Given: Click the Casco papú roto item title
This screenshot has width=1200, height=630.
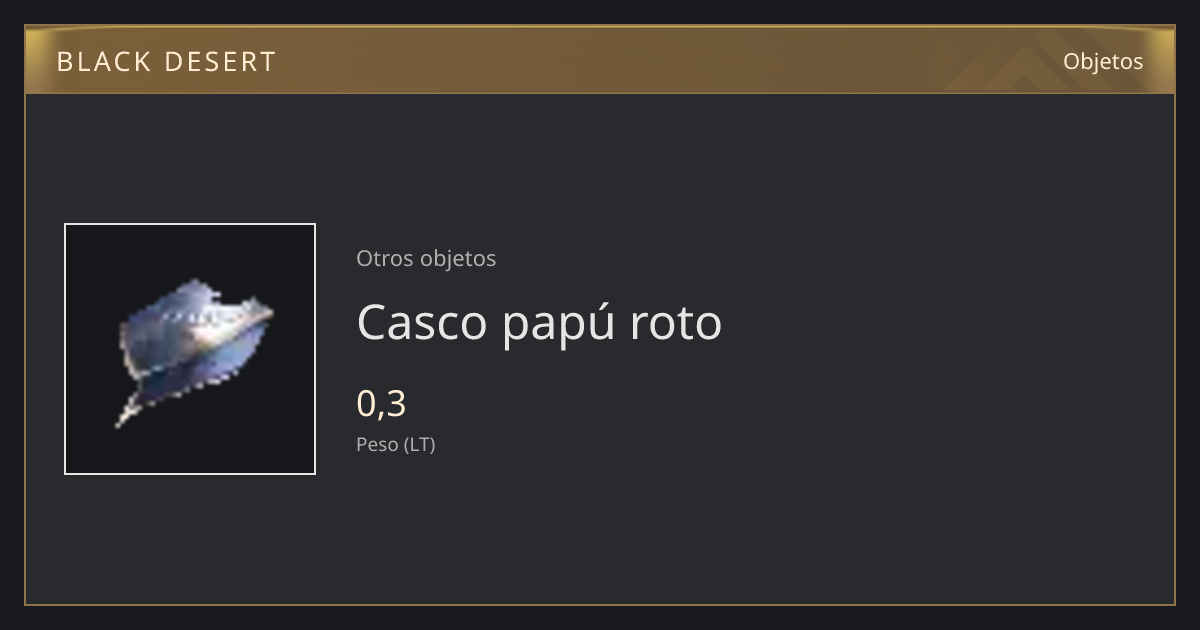Looking at the screenshot, I should (x=539, y=322).
